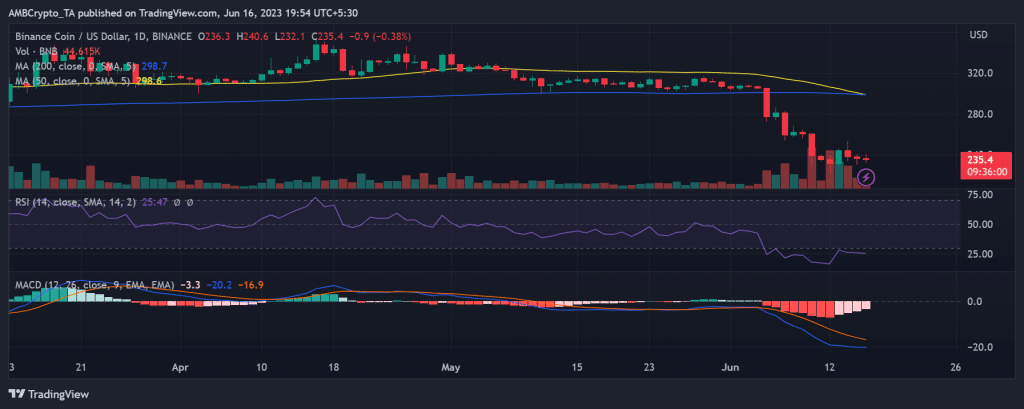Click the MA 50 value 298.6
Viewport: 1024px width, 409px height.
[x=150, y=80]
